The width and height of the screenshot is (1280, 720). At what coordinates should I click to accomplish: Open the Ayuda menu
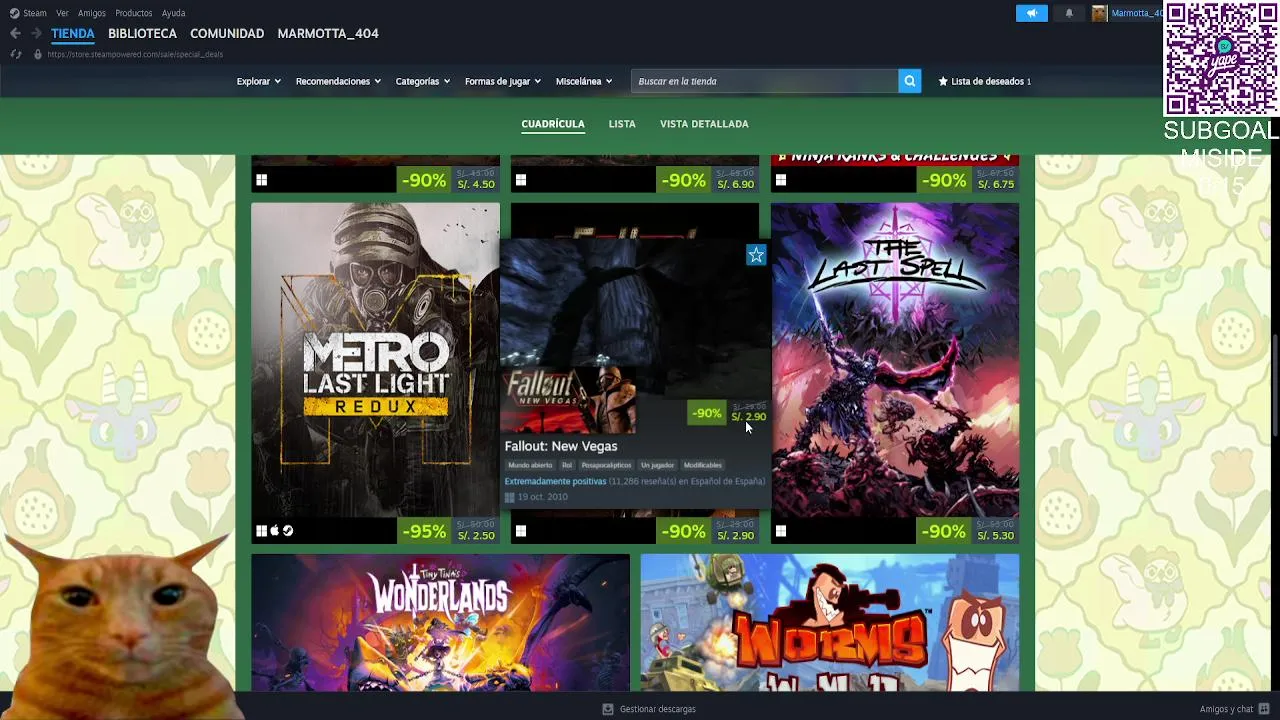[173, 13]
